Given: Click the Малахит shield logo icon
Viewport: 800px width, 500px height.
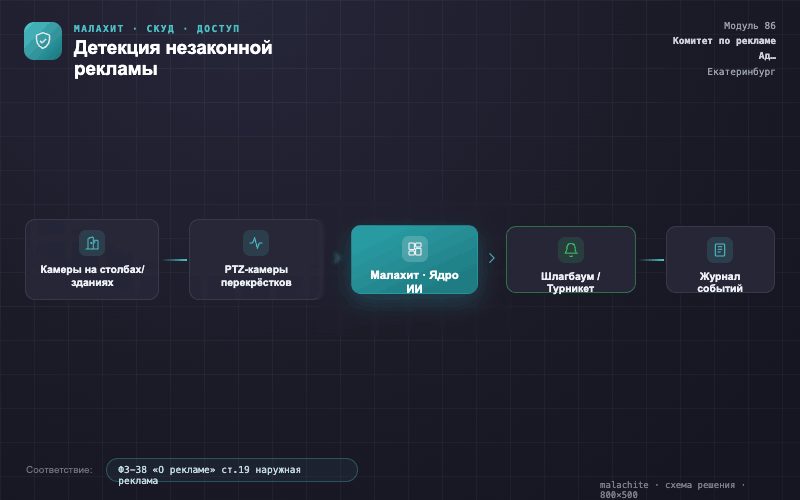Looking at the screenshot, I should tap(43, 41).
